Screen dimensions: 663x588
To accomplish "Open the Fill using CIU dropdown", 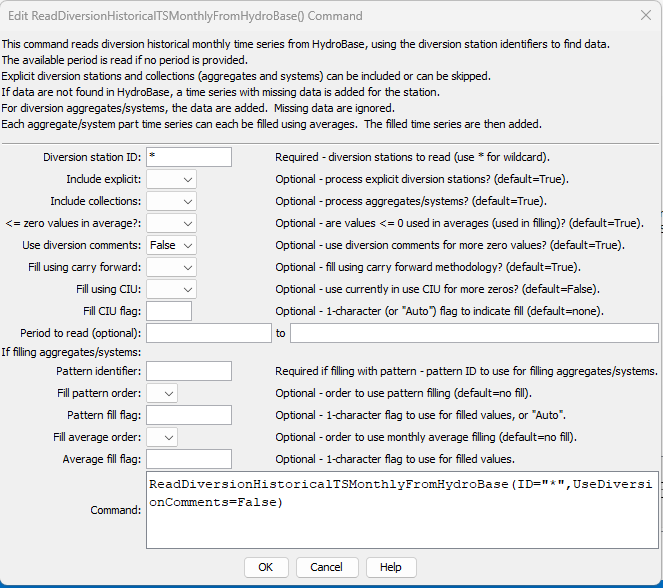I will click(x=171, y=289).
